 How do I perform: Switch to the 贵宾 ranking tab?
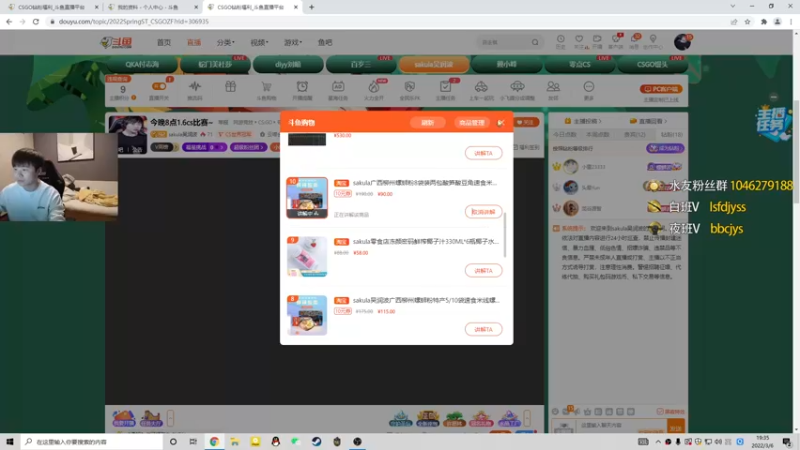coord(634,134)
